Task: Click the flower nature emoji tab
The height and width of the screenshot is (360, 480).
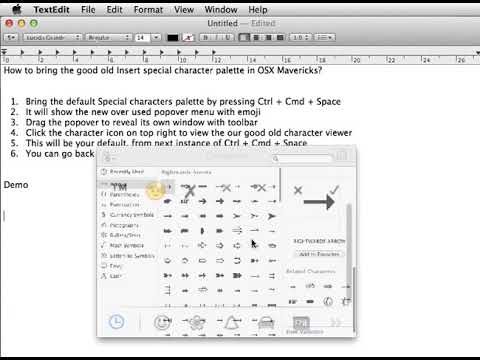Action: pyautogui.click(x=197, y=322)
